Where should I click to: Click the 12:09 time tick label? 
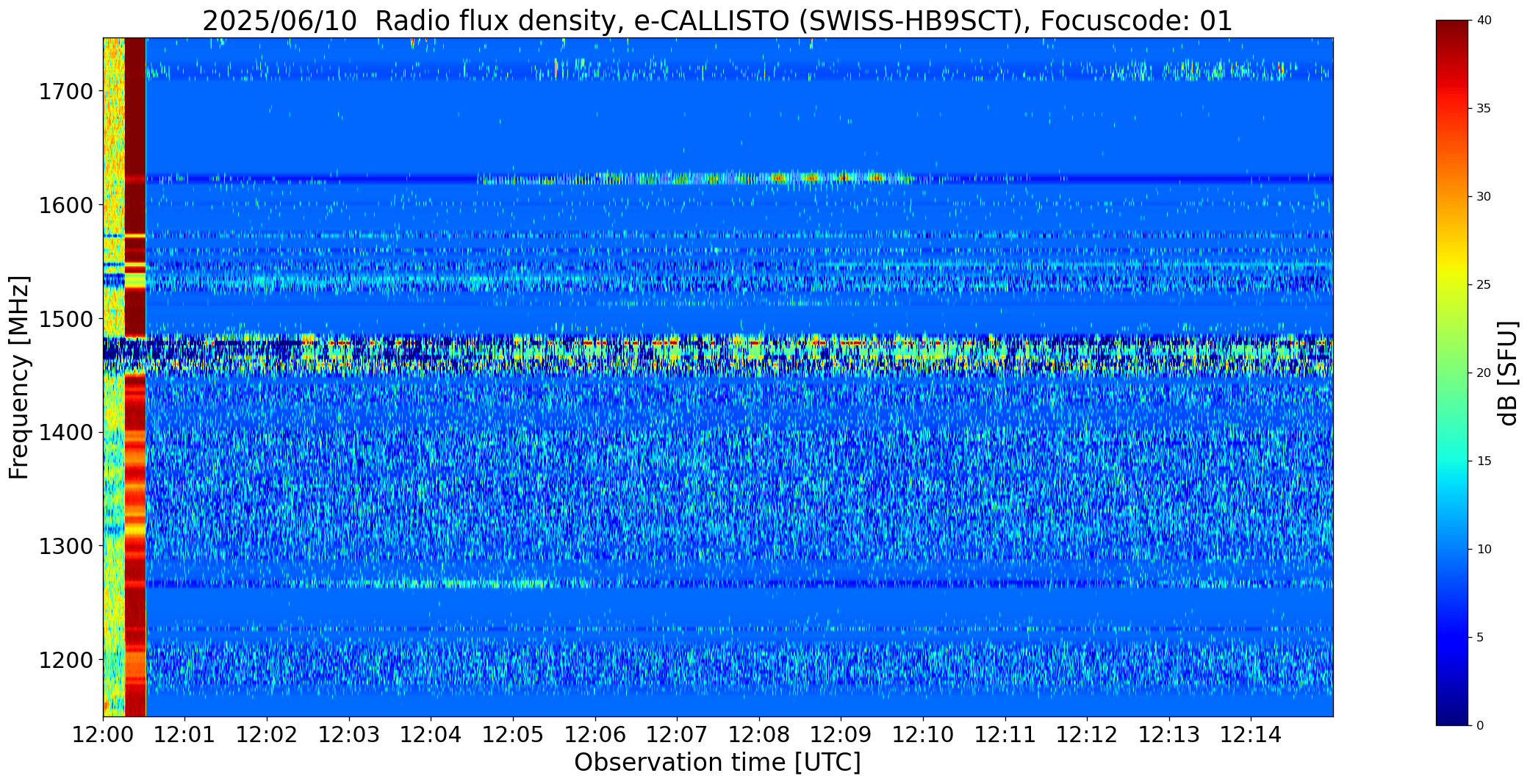[841, 735]
